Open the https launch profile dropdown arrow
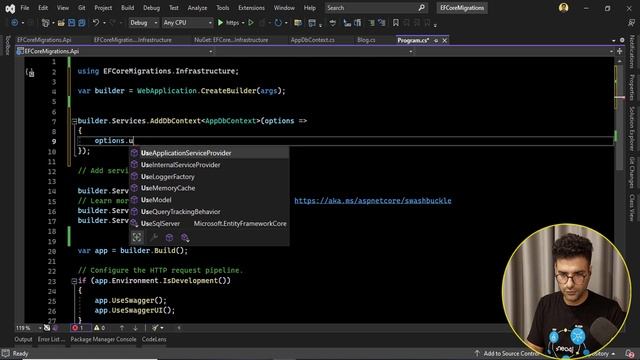Screen dimensions: 640x360 pos(243,23)
